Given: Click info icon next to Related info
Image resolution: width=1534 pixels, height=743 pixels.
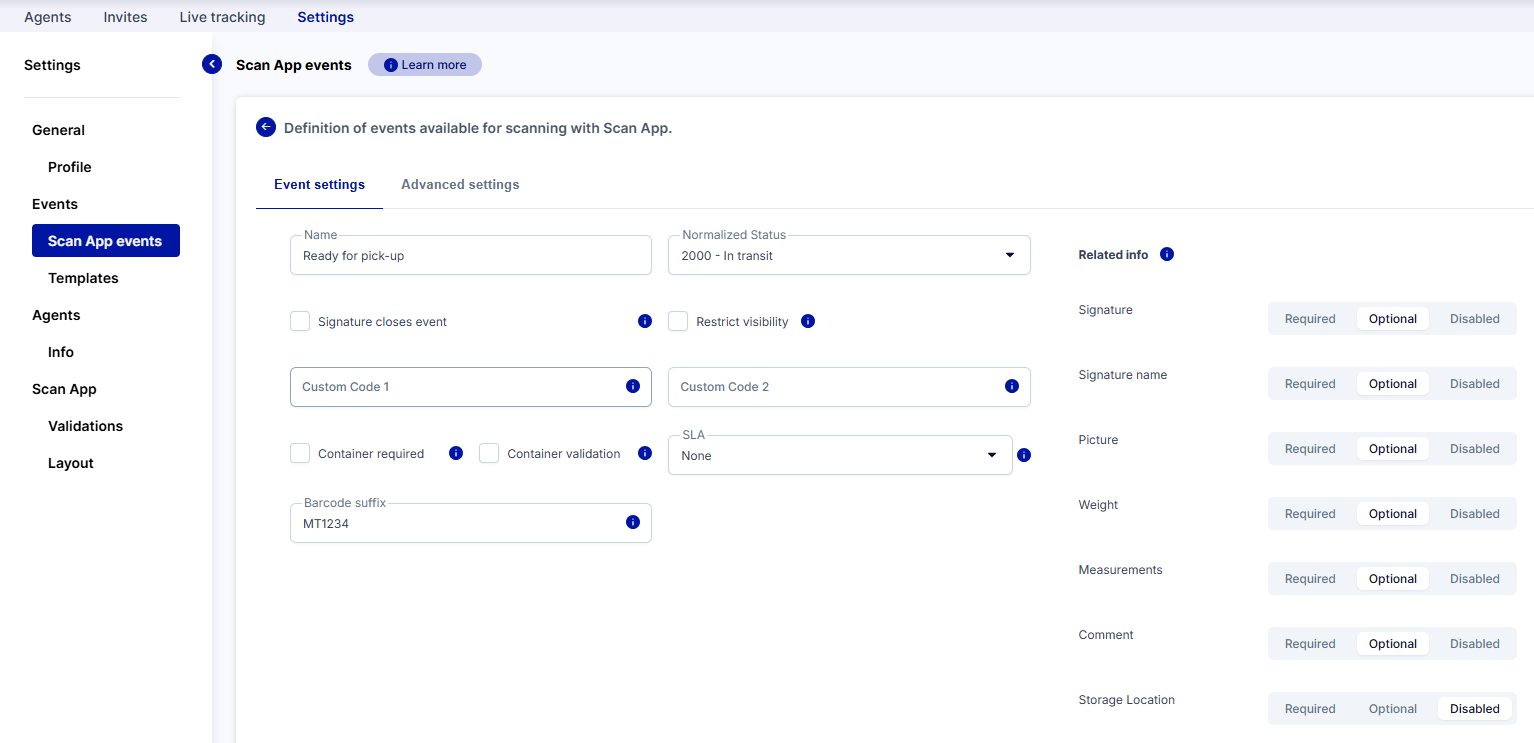Looking at the screenshot, I should click(1167, 254).
